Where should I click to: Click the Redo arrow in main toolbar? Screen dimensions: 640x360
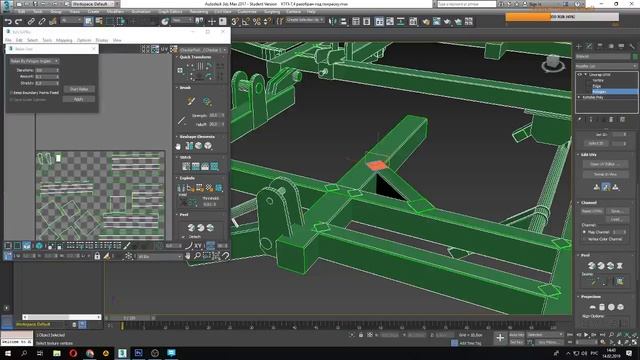[18, 21]
